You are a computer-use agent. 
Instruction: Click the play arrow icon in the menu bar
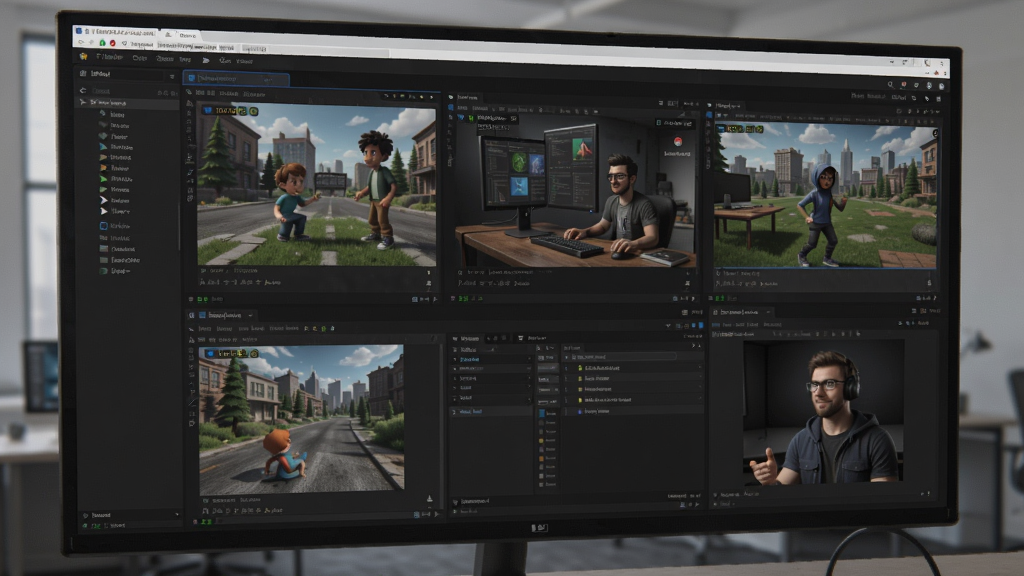(206, 60)
